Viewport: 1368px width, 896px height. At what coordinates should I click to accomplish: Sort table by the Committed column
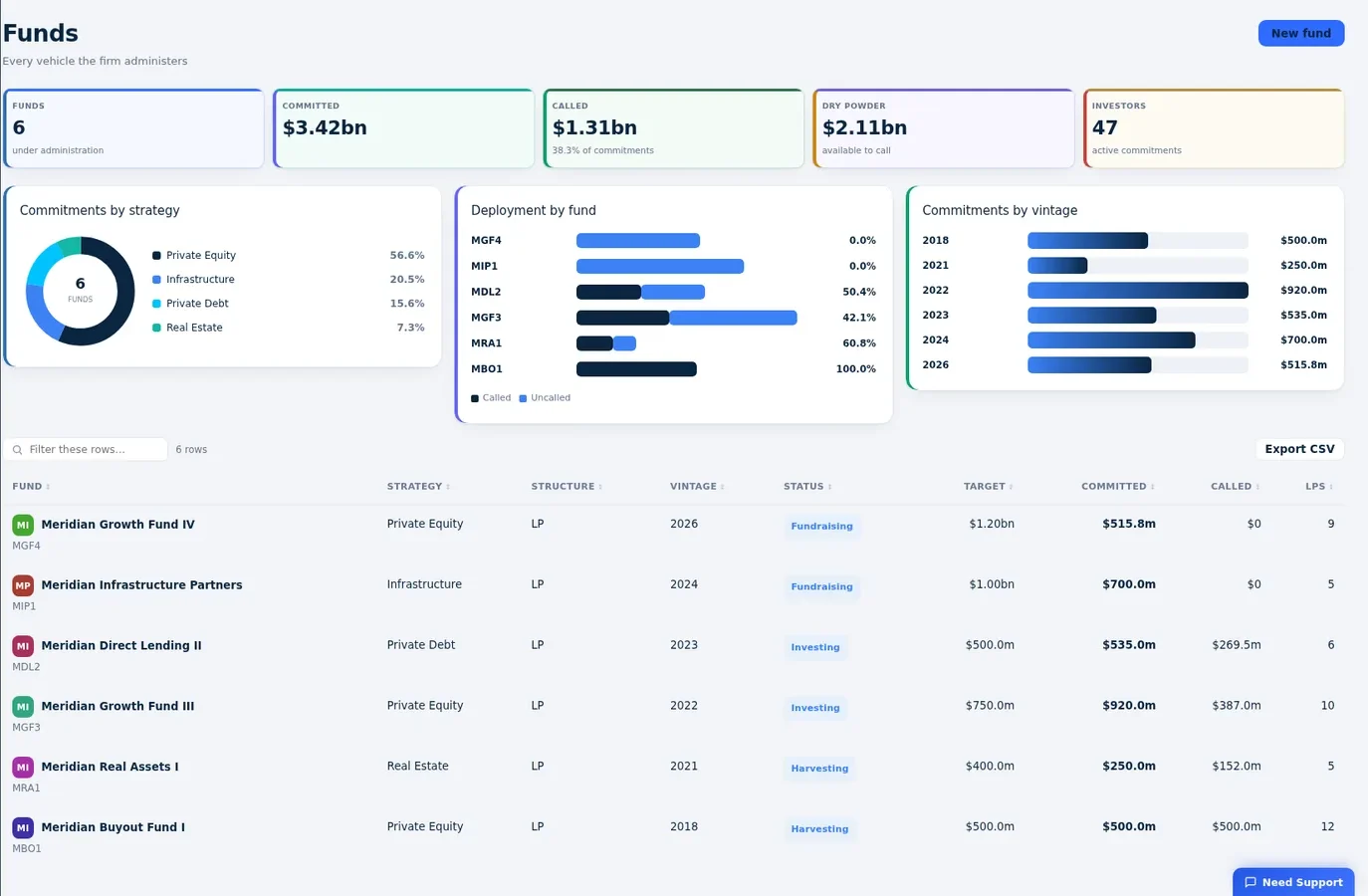point(1118,487)
